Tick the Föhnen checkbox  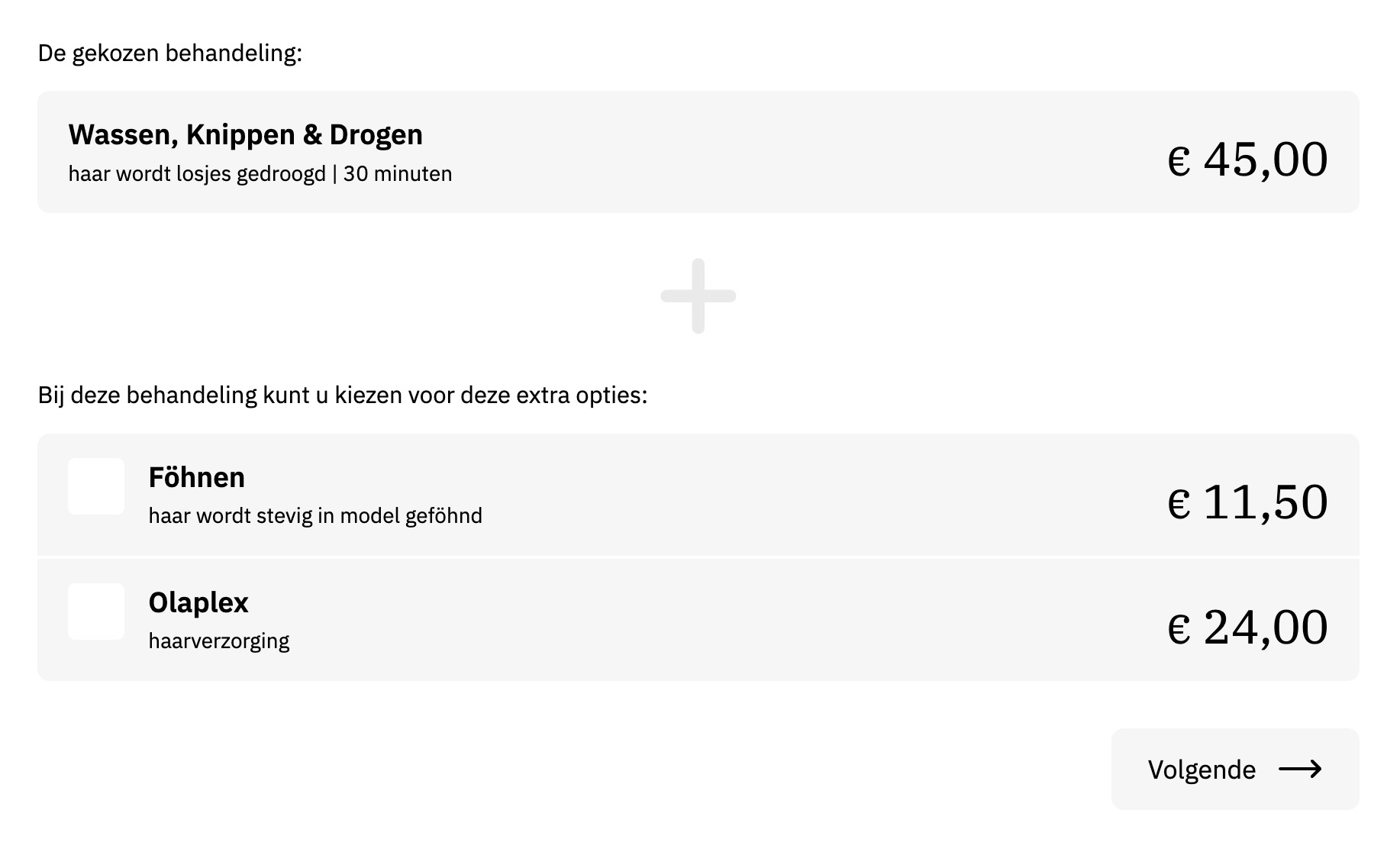pos(96,486)
